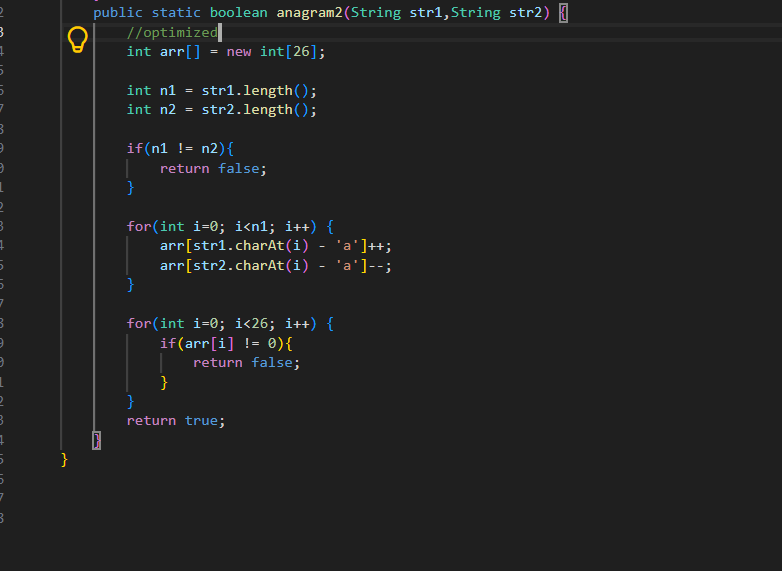This screenshot has width=782, height=571.
Task: Click the highlighted opening brace after signature
Action: pyautogui.click(x=563, y=13)
